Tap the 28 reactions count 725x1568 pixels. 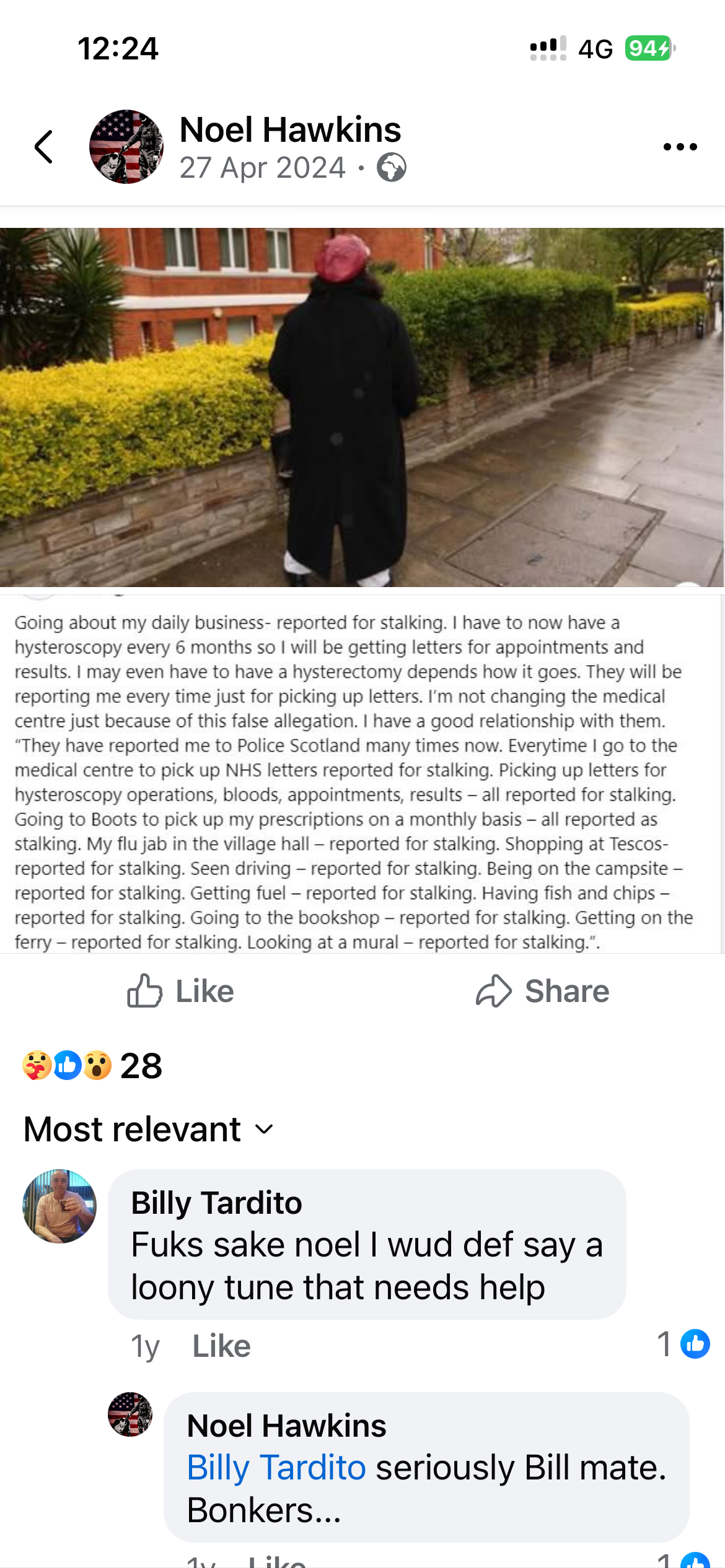141,1066
